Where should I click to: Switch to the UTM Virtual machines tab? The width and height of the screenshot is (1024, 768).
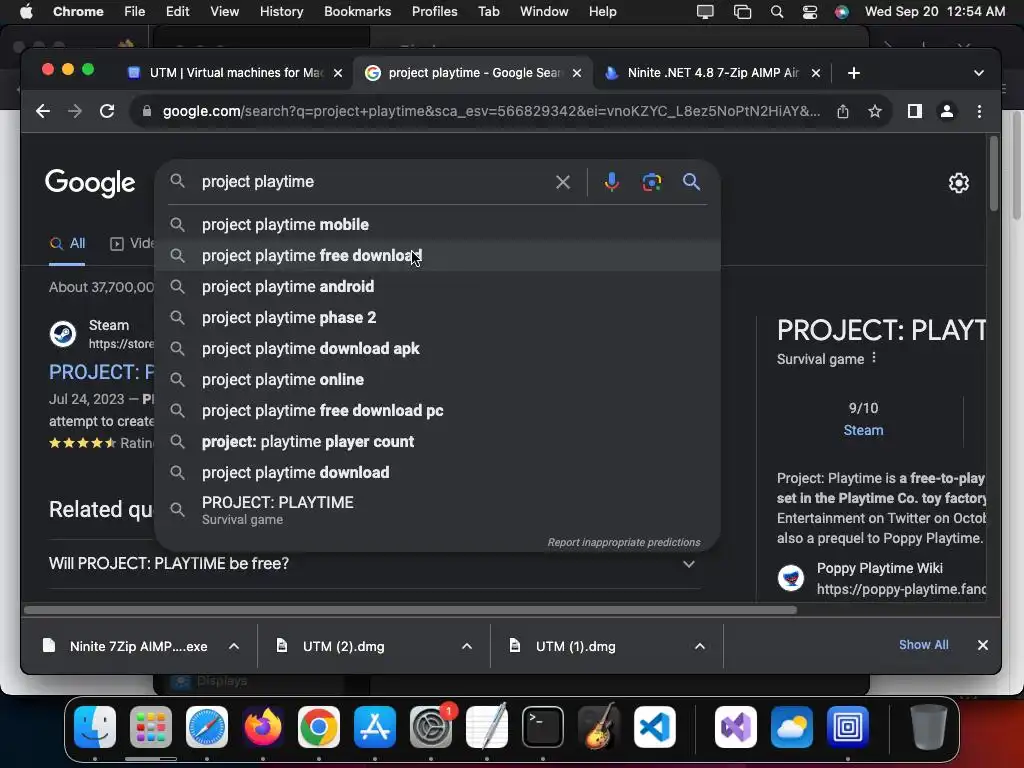[x=235, y=73]
